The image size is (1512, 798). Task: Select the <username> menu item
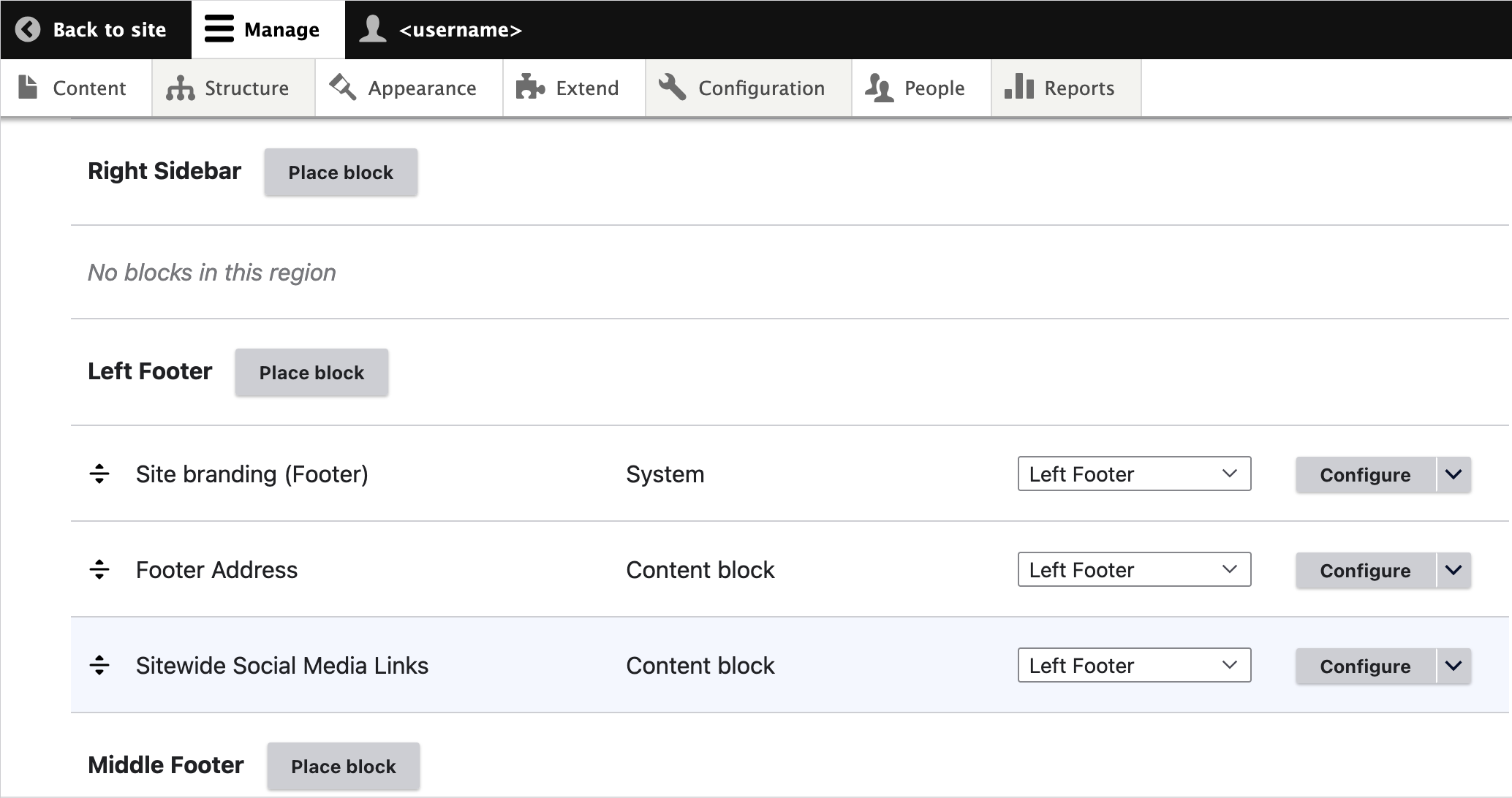click(x=461, y=29)
